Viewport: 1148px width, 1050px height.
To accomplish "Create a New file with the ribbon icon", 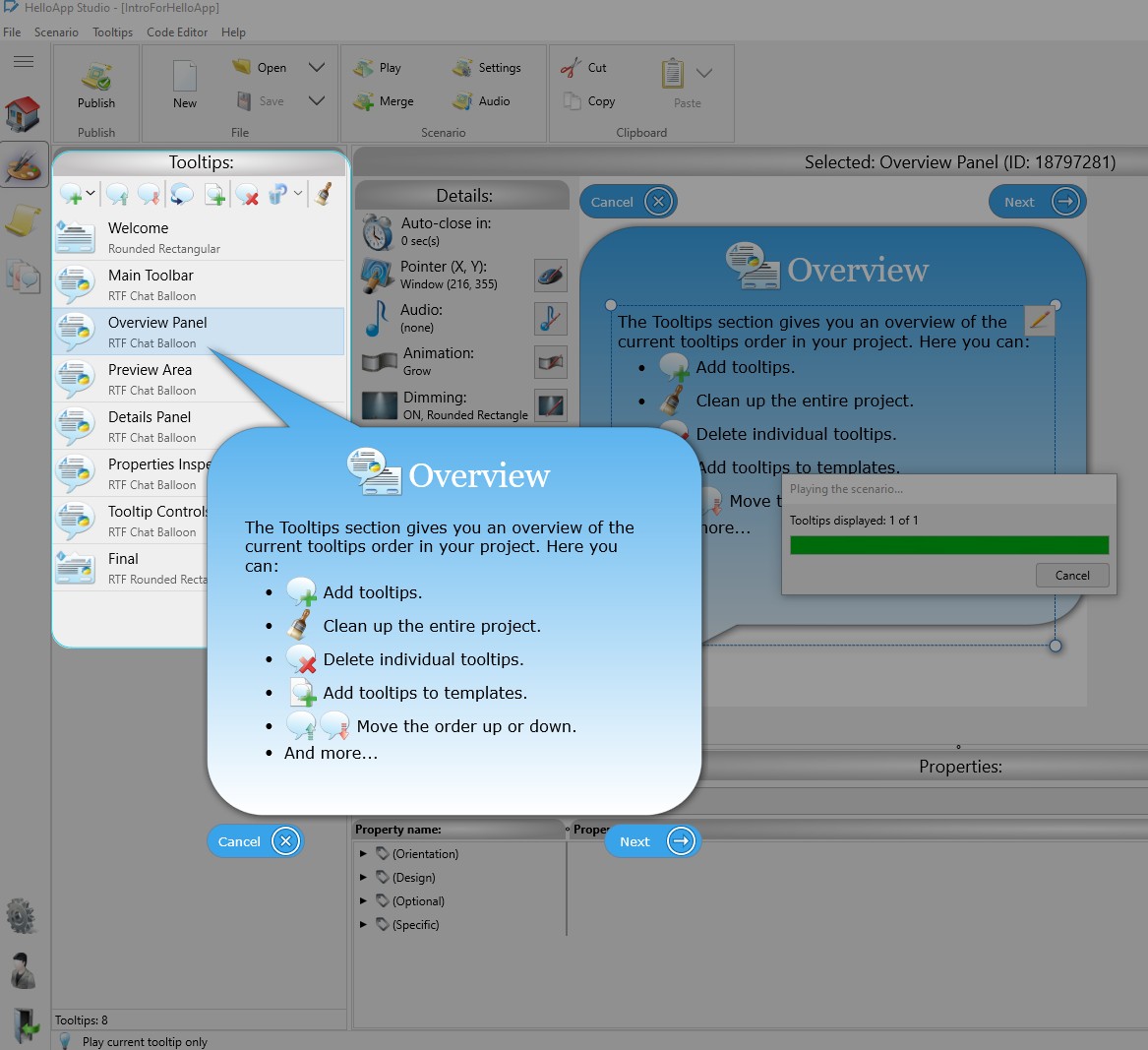I will pos(185,86).
